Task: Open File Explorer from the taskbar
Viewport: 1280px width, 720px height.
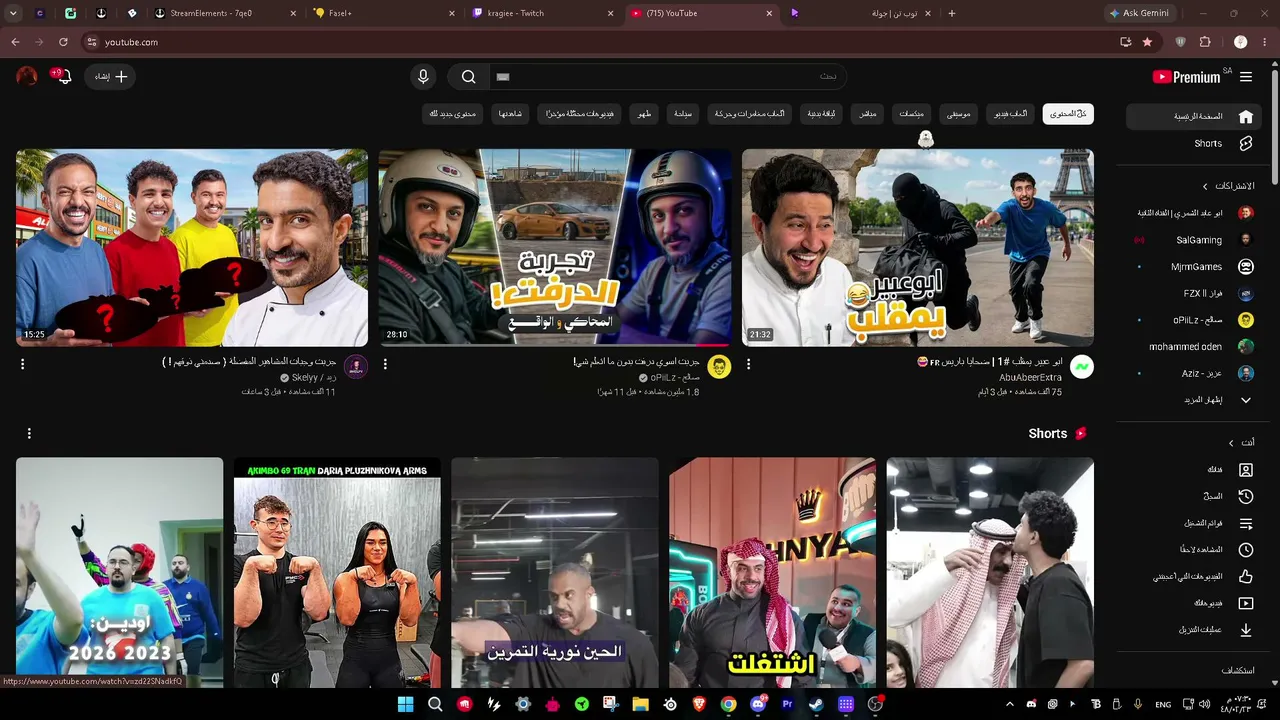Action: click(x=640, y=704)
